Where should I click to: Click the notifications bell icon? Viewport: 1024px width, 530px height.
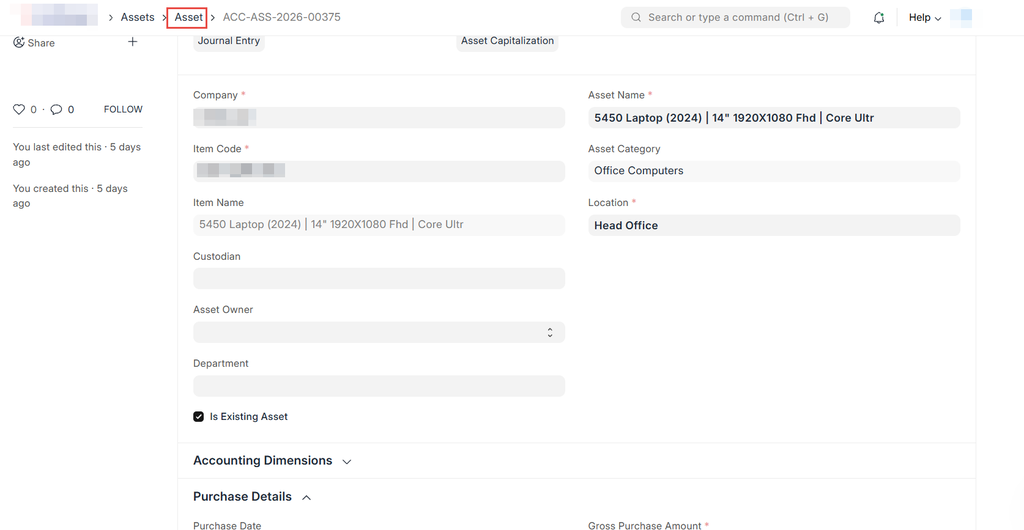coord(879,18)
